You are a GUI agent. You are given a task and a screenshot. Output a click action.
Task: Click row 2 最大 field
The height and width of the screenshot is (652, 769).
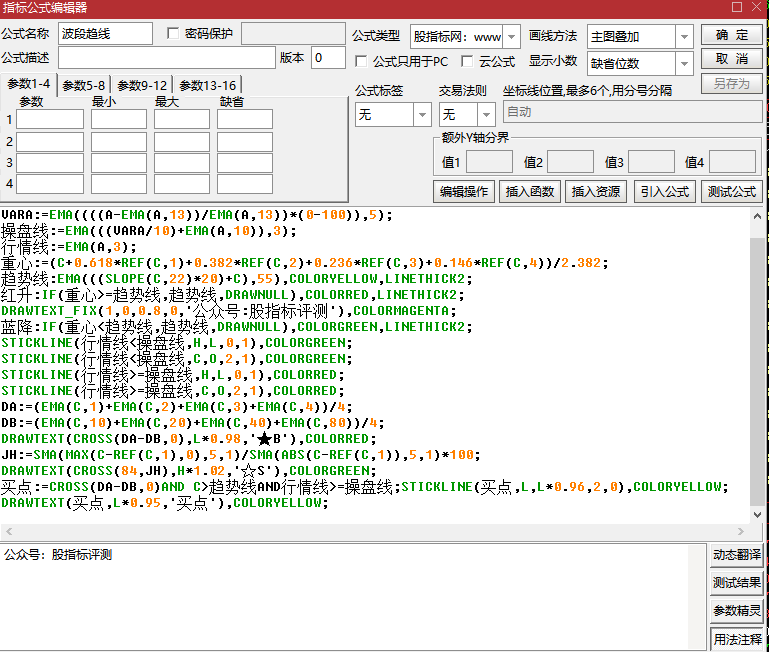click(182, 142)
